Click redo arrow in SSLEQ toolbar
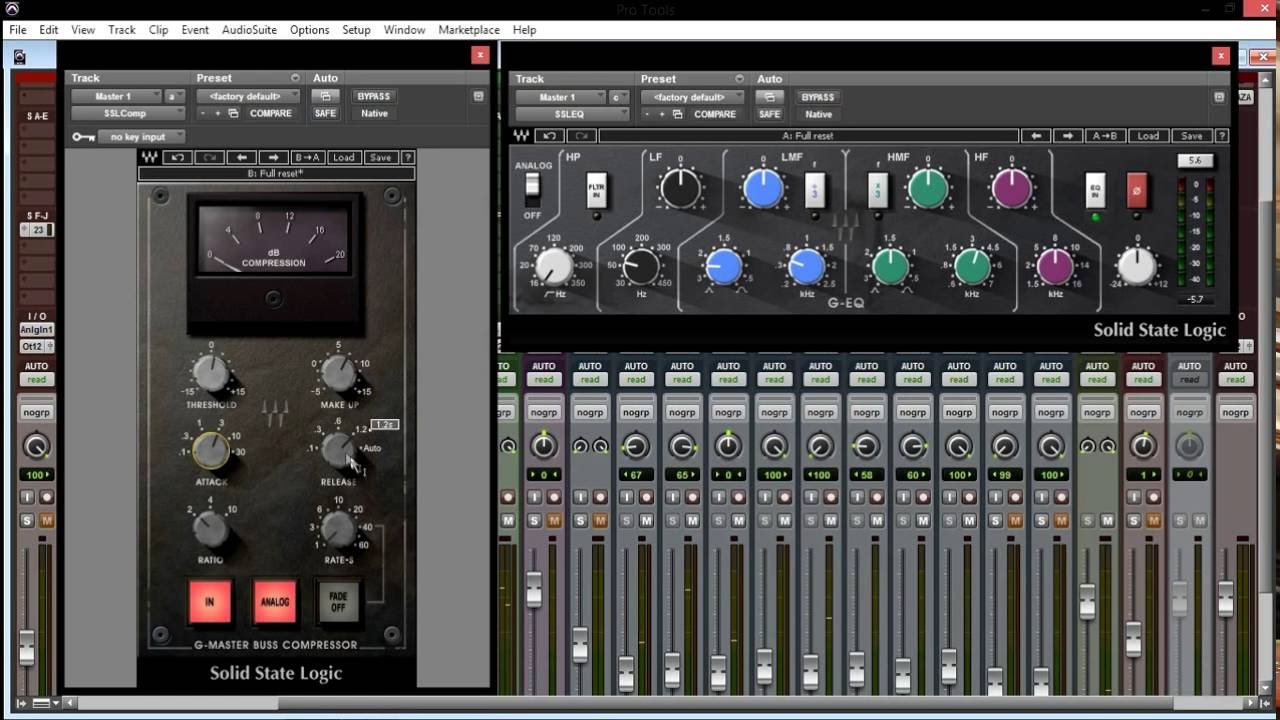 [581, 136]
